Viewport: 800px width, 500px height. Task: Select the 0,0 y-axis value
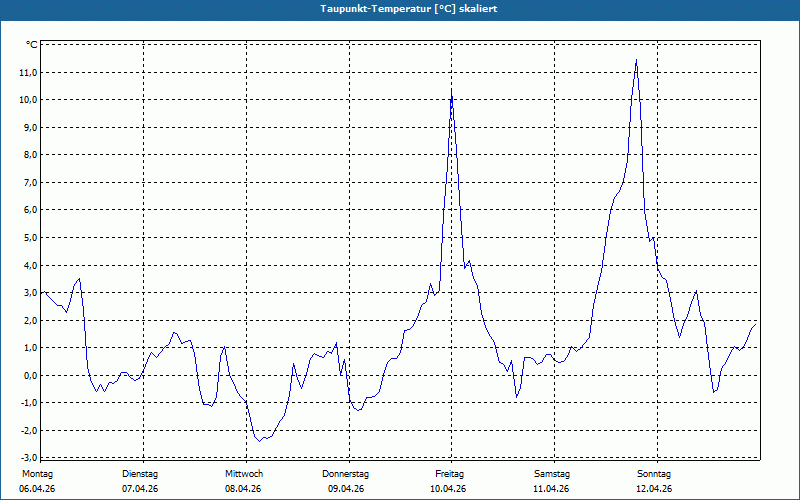(x=31, y=376)
